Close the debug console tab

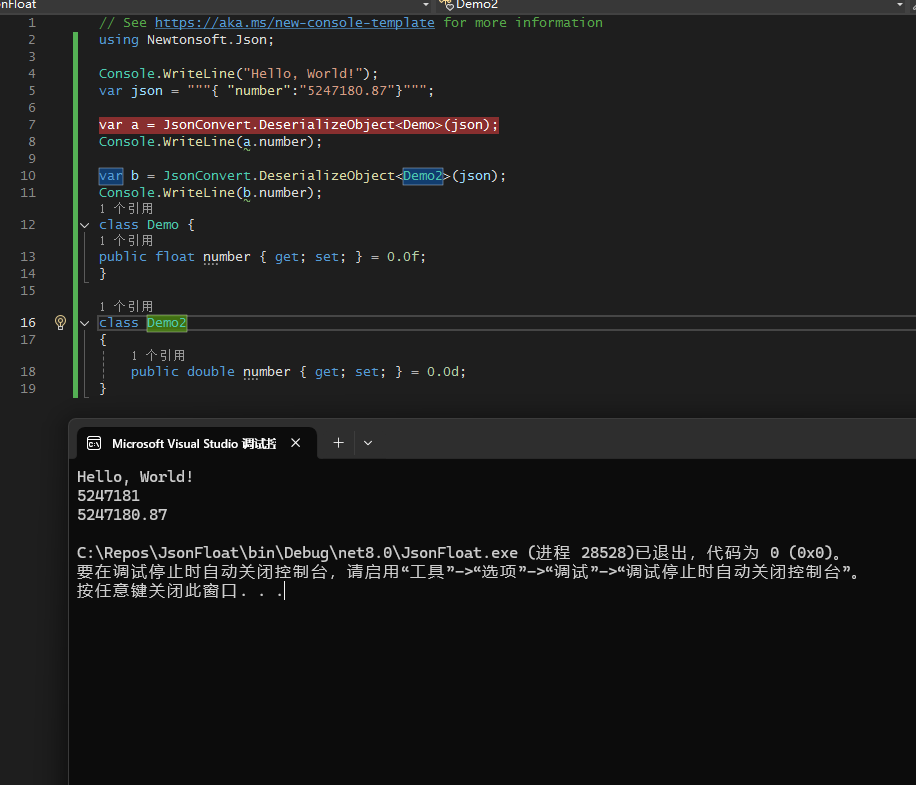(x=296, y=443)
